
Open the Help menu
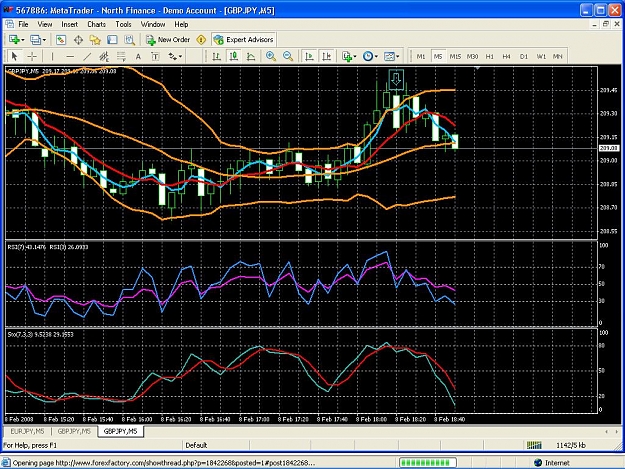click(181, 24)
